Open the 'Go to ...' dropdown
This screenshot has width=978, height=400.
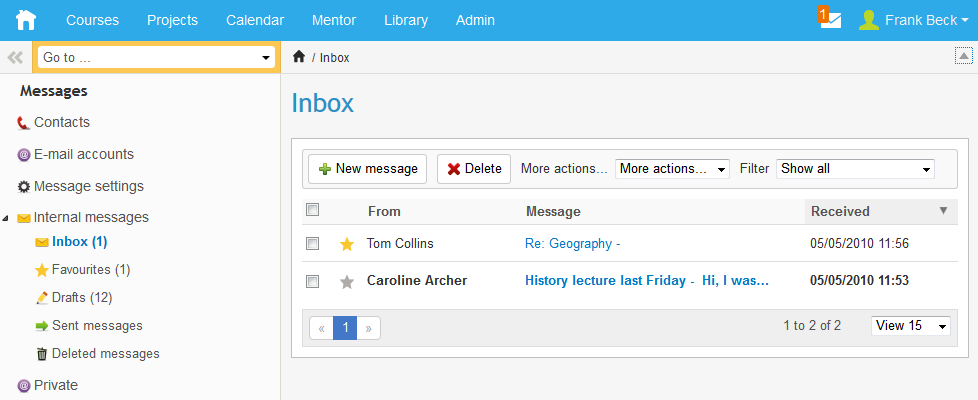coord(157,58)
